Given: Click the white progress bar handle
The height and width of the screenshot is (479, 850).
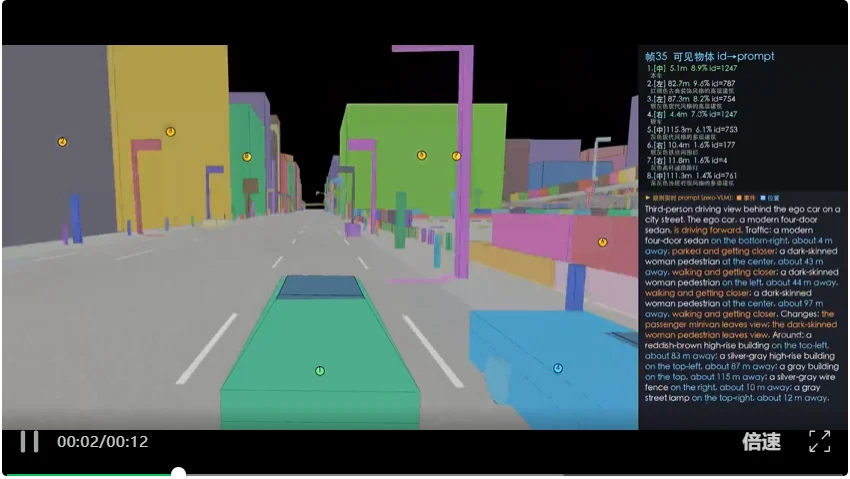Looking at the screenshot, I should point(178,473).
